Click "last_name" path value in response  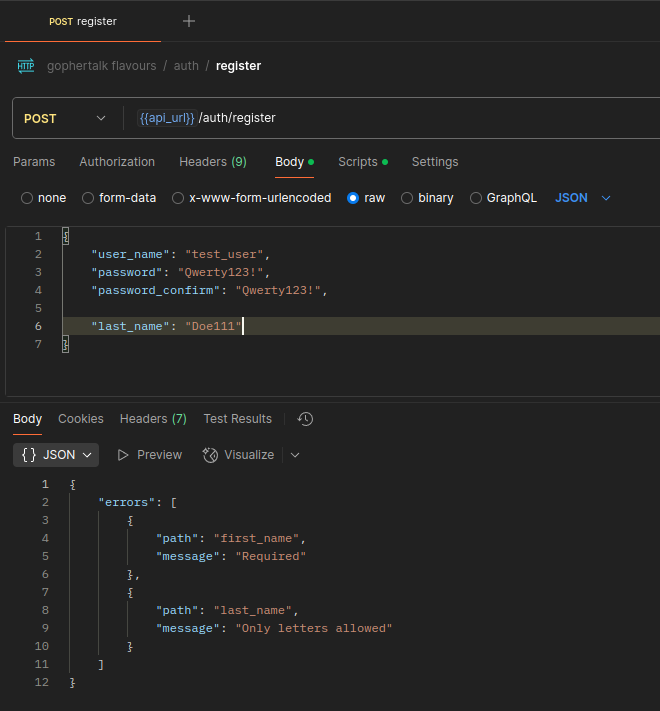click(x=252, y=610)
